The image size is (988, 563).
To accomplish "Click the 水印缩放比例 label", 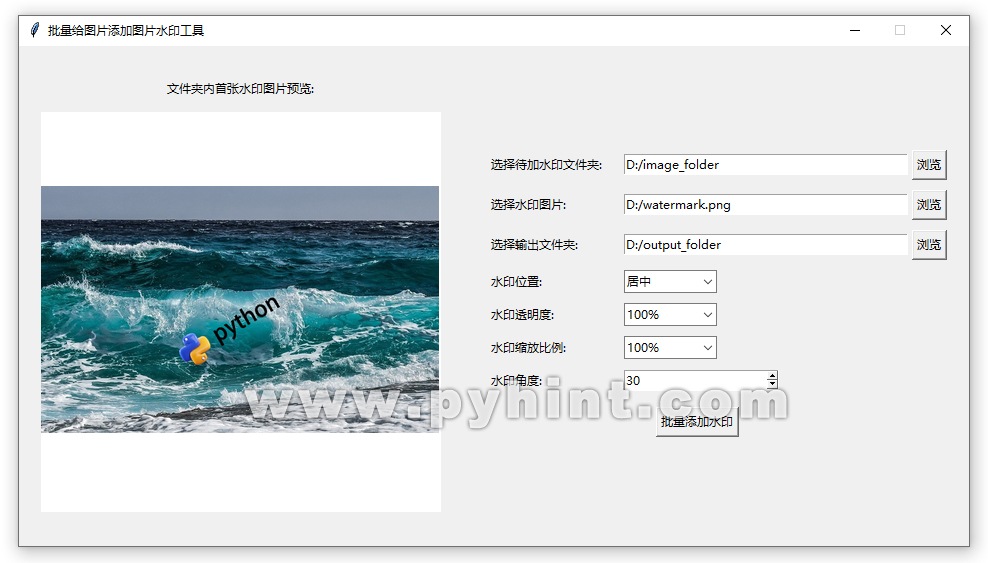I will tap(528, 348).
